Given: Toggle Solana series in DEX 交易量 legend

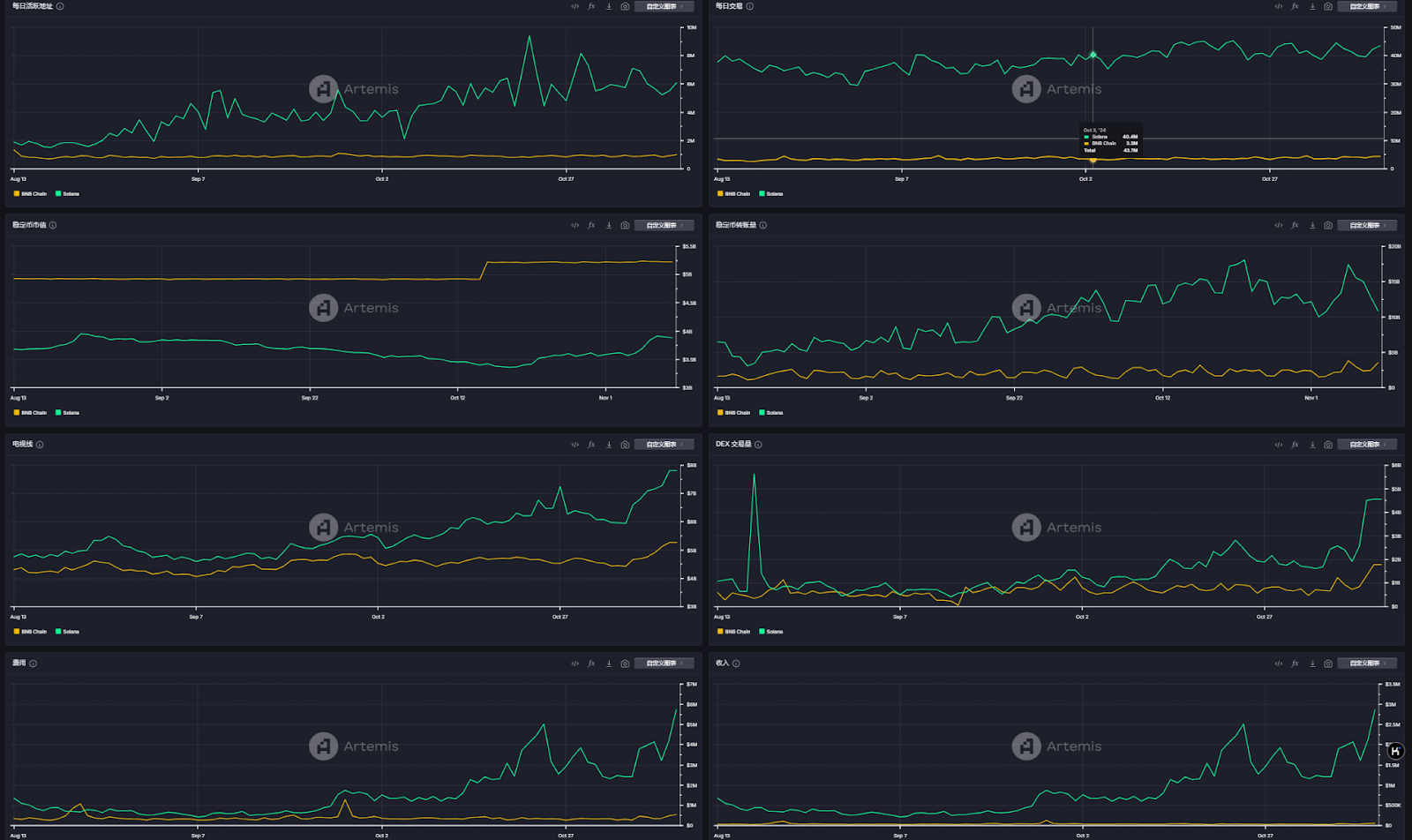Looking at the screenshot, I should pos(770,632).
